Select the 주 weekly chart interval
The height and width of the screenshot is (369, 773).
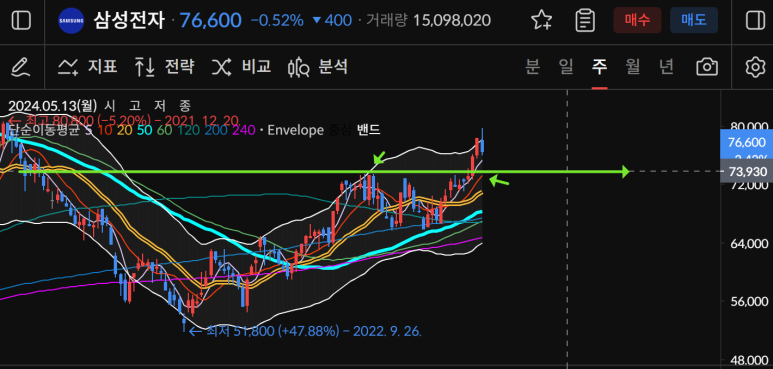click(x=599, y=67)
